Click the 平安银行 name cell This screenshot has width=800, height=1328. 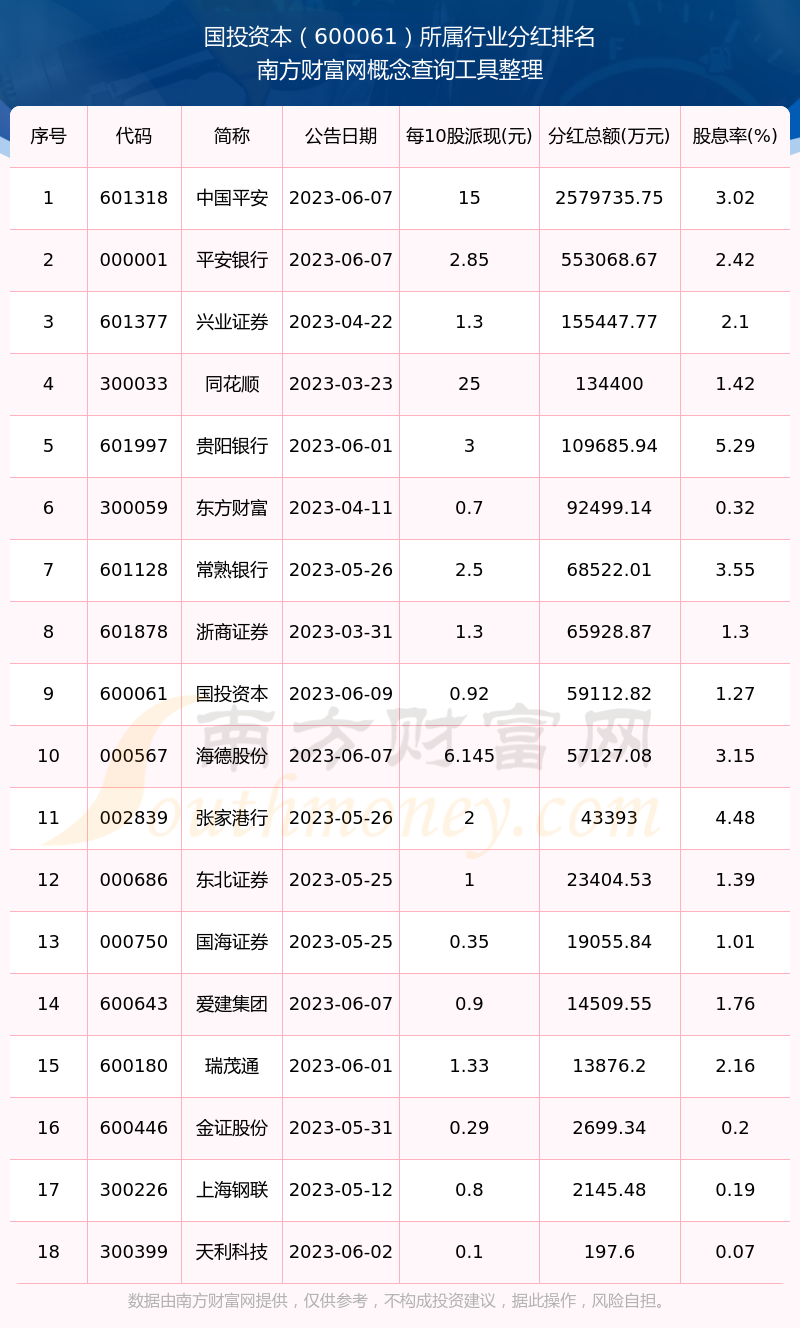[232, 260]
